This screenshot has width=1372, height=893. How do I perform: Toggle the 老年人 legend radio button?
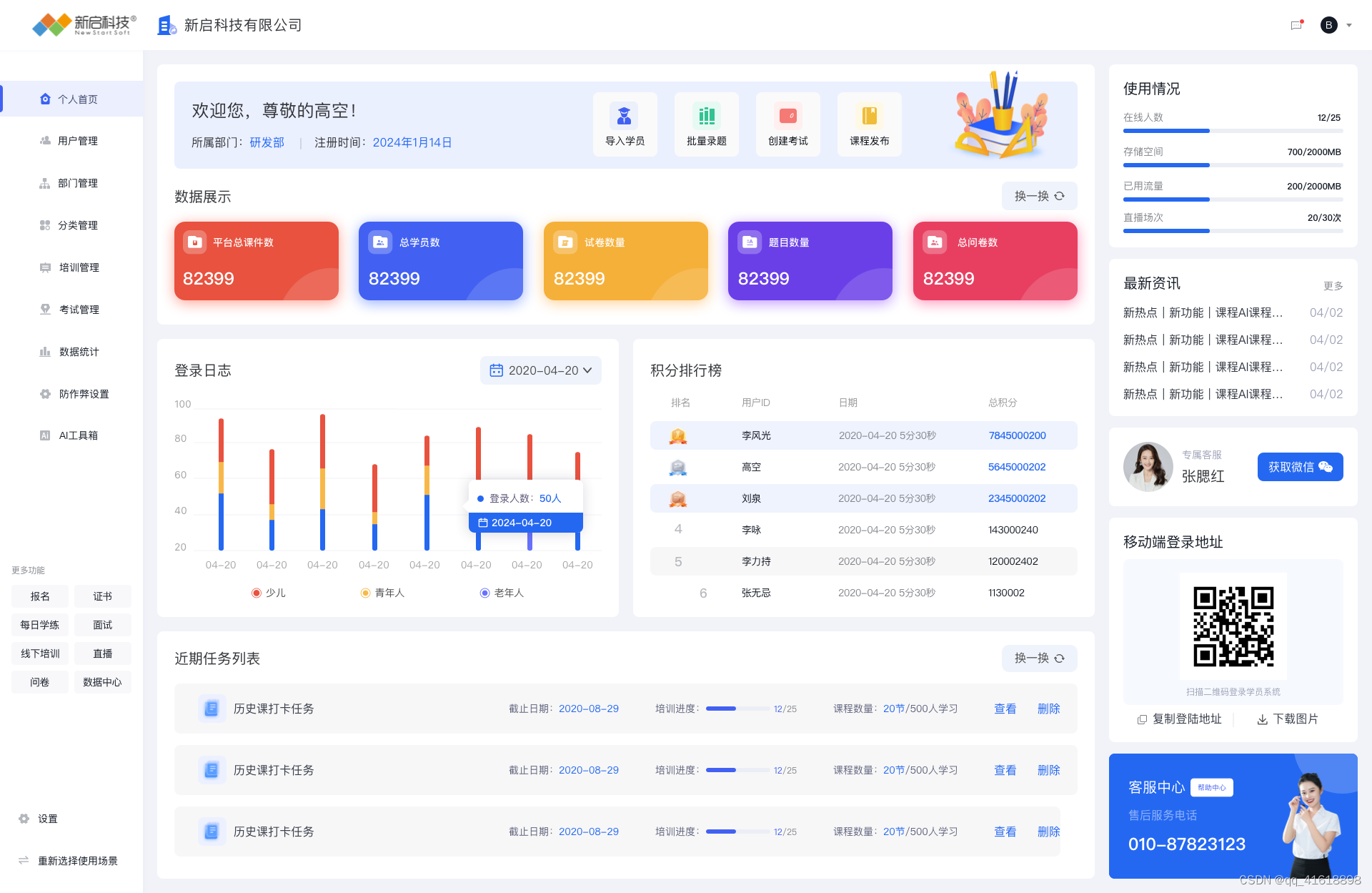[x=484, y=593]
